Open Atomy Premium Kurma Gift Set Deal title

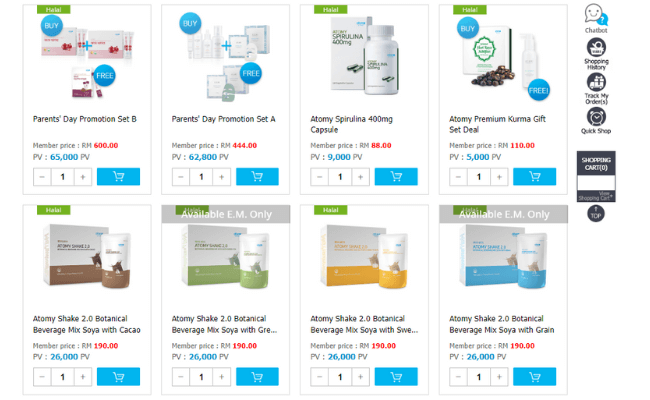coord(497,124)
